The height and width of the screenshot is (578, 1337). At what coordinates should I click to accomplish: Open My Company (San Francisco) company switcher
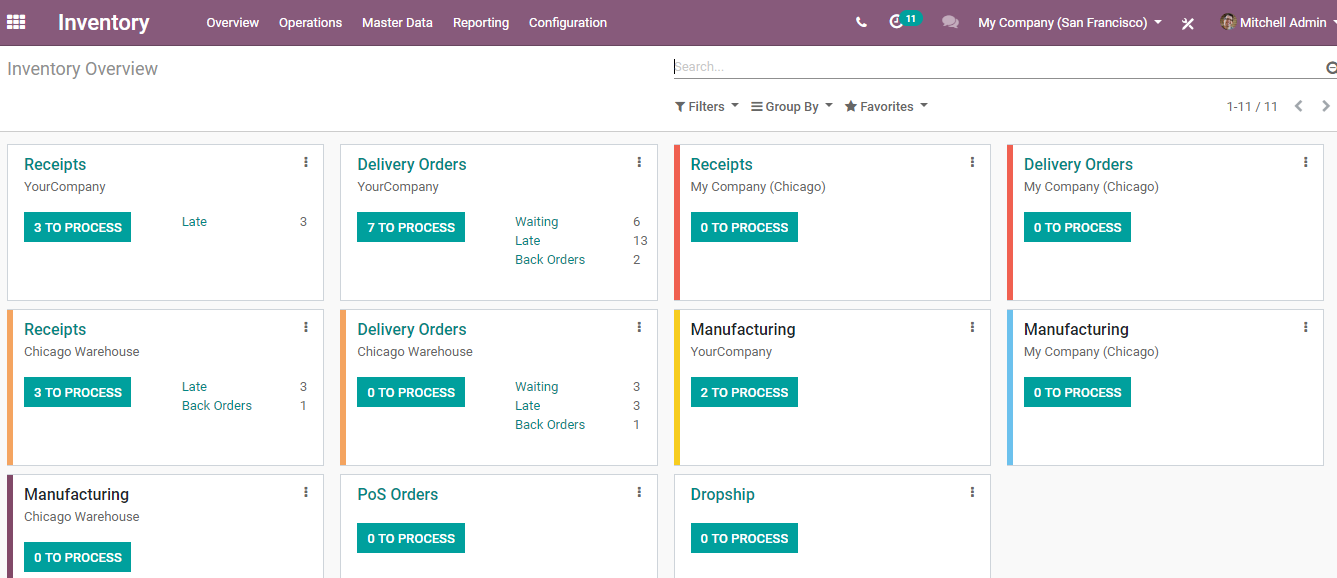click(x=1070, y=22)
